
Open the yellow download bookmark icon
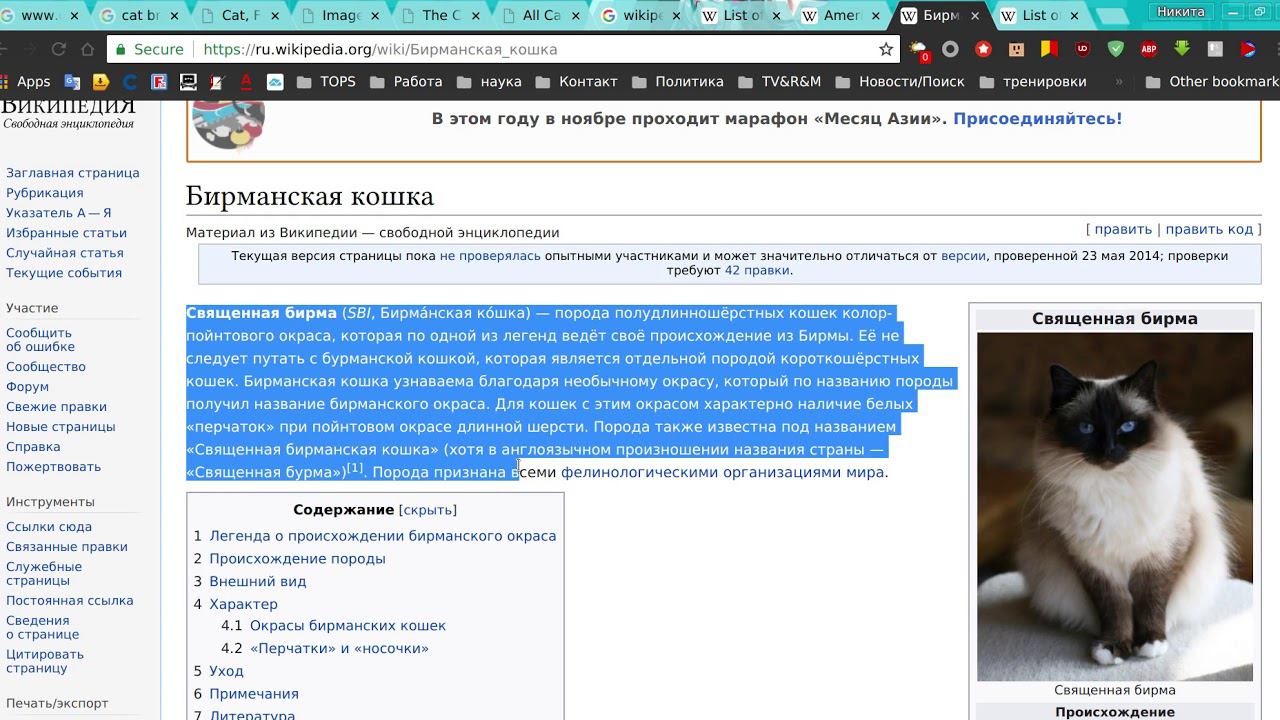101,82
